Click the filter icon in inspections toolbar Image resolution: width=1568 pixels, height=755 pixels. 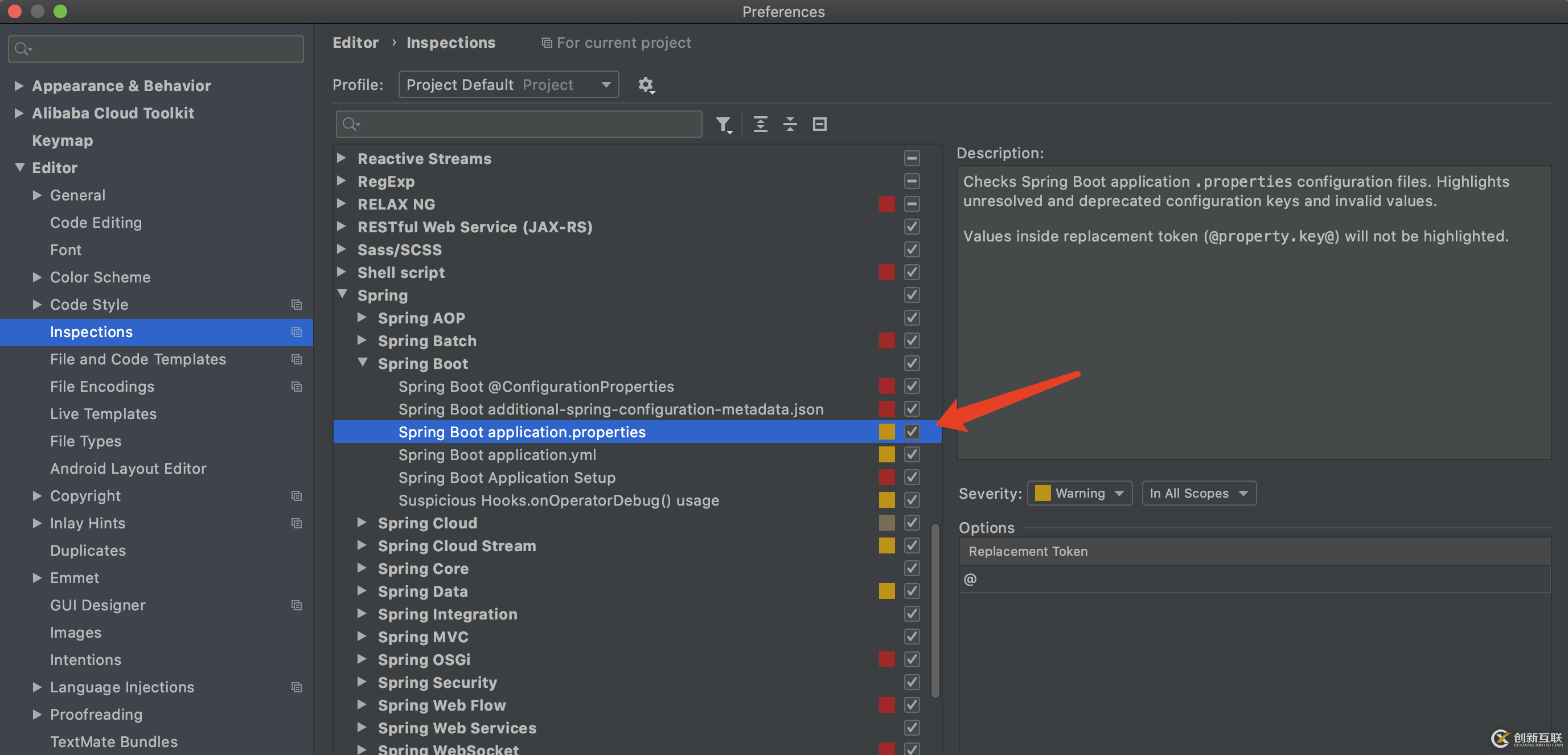[725, 124]
